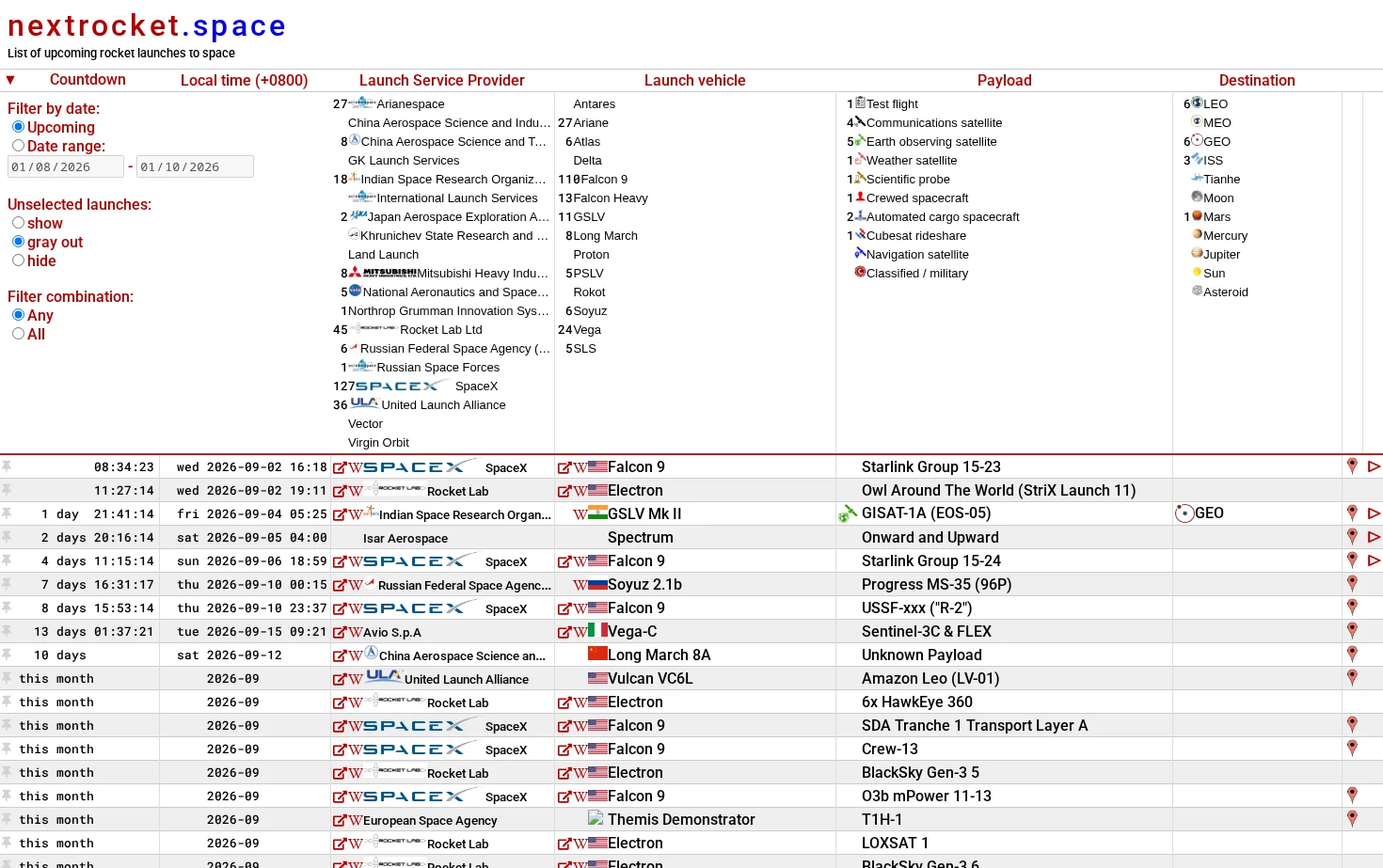Click the fri 2026-09-04 05:25 time cell

252,514
